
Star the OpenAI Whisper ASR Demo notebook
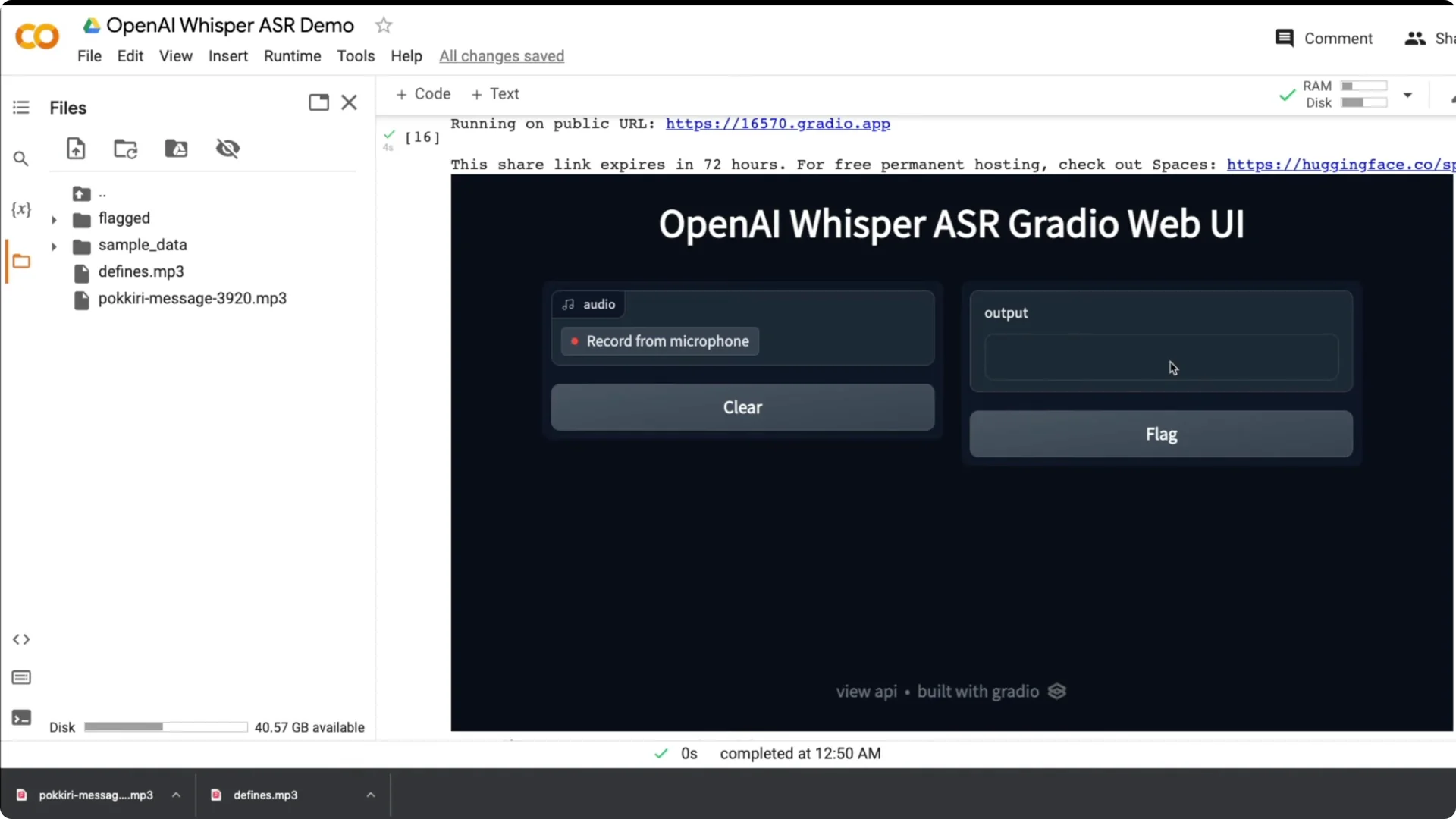click(384, 24)
